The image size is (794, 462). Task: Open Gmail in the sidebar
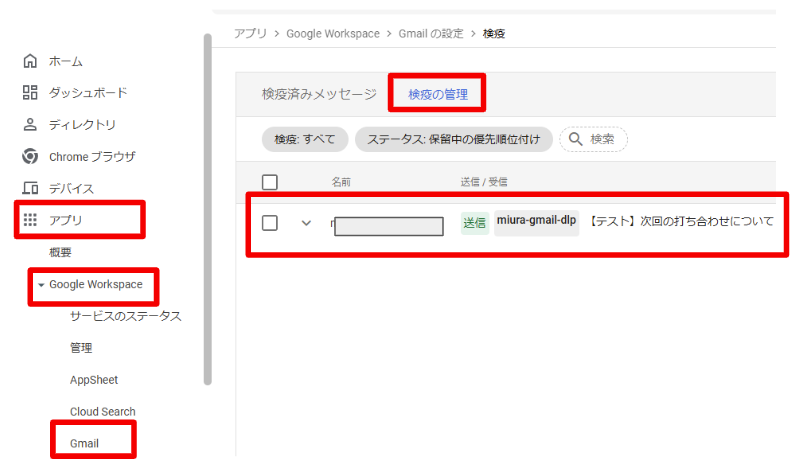(84, 443)
